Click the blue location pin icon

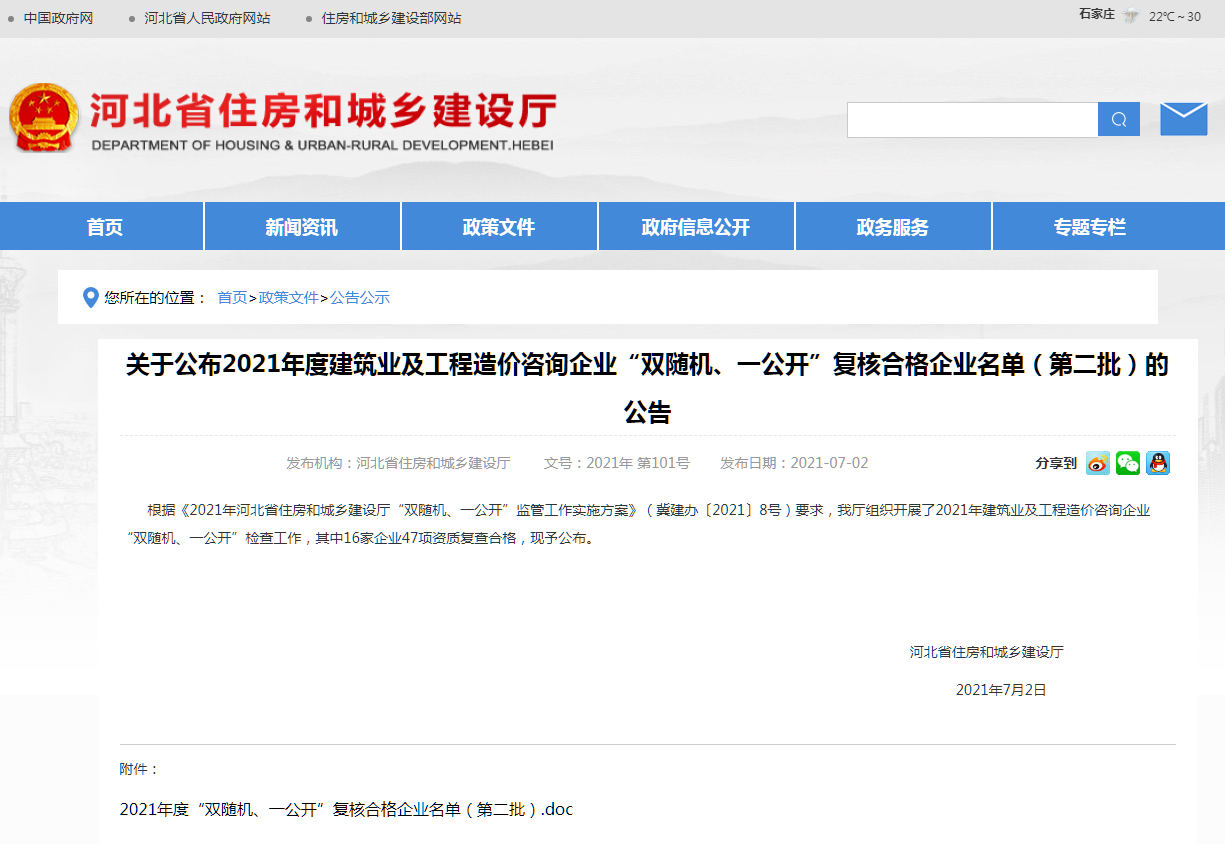(91, 297)
